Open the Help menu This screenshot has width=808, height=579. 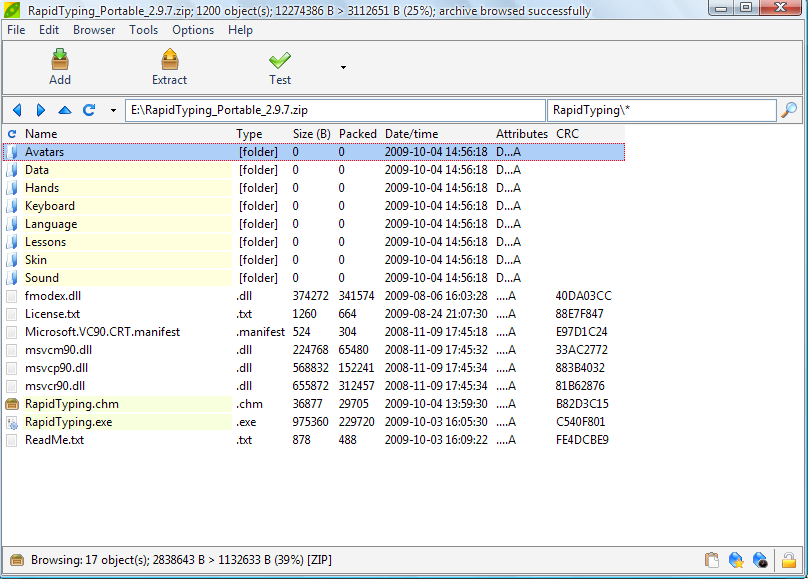point(240,30)
